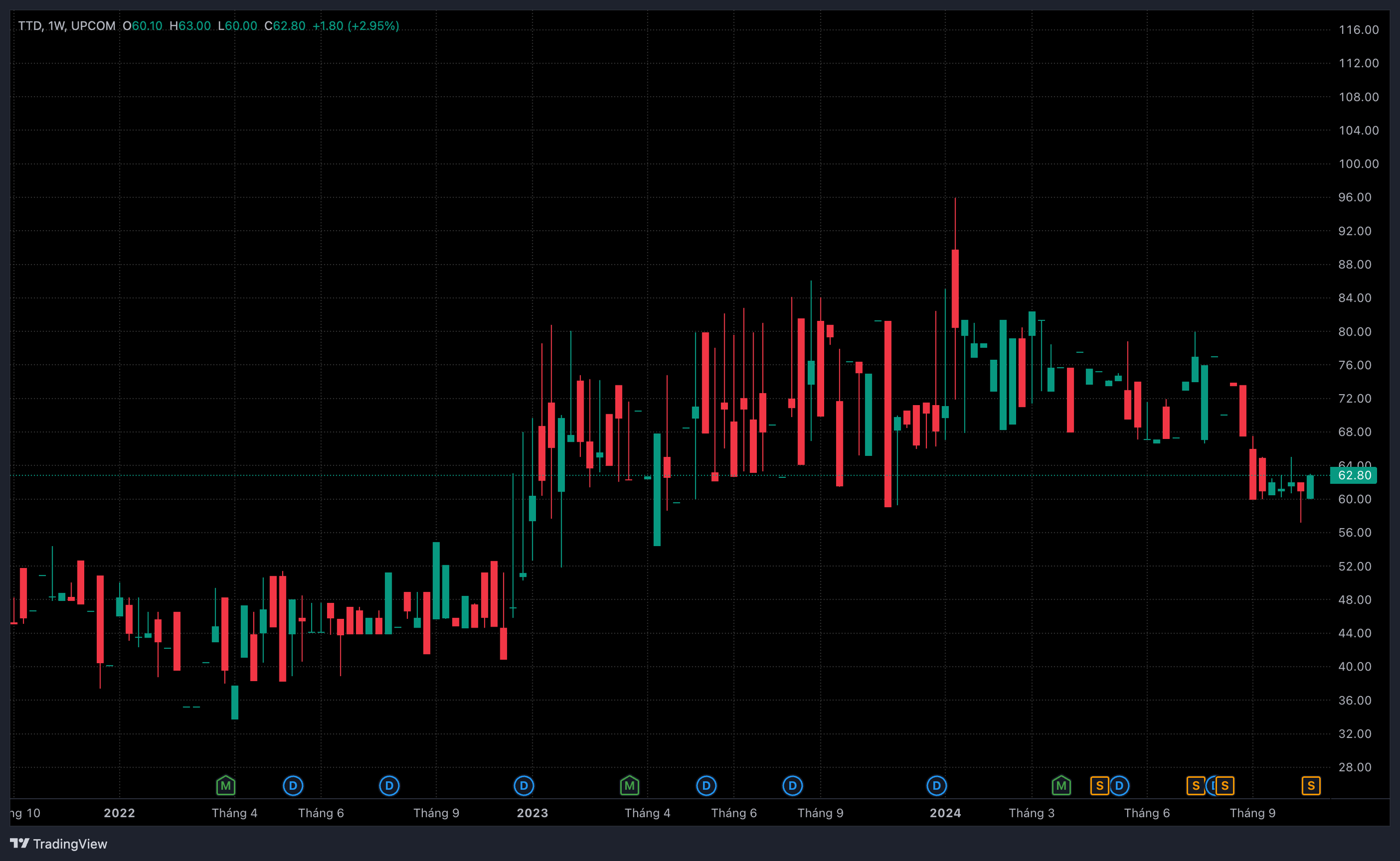Click the last green candle at 62.80
Screen dimensions: 1400x861
click(1310, 487)
